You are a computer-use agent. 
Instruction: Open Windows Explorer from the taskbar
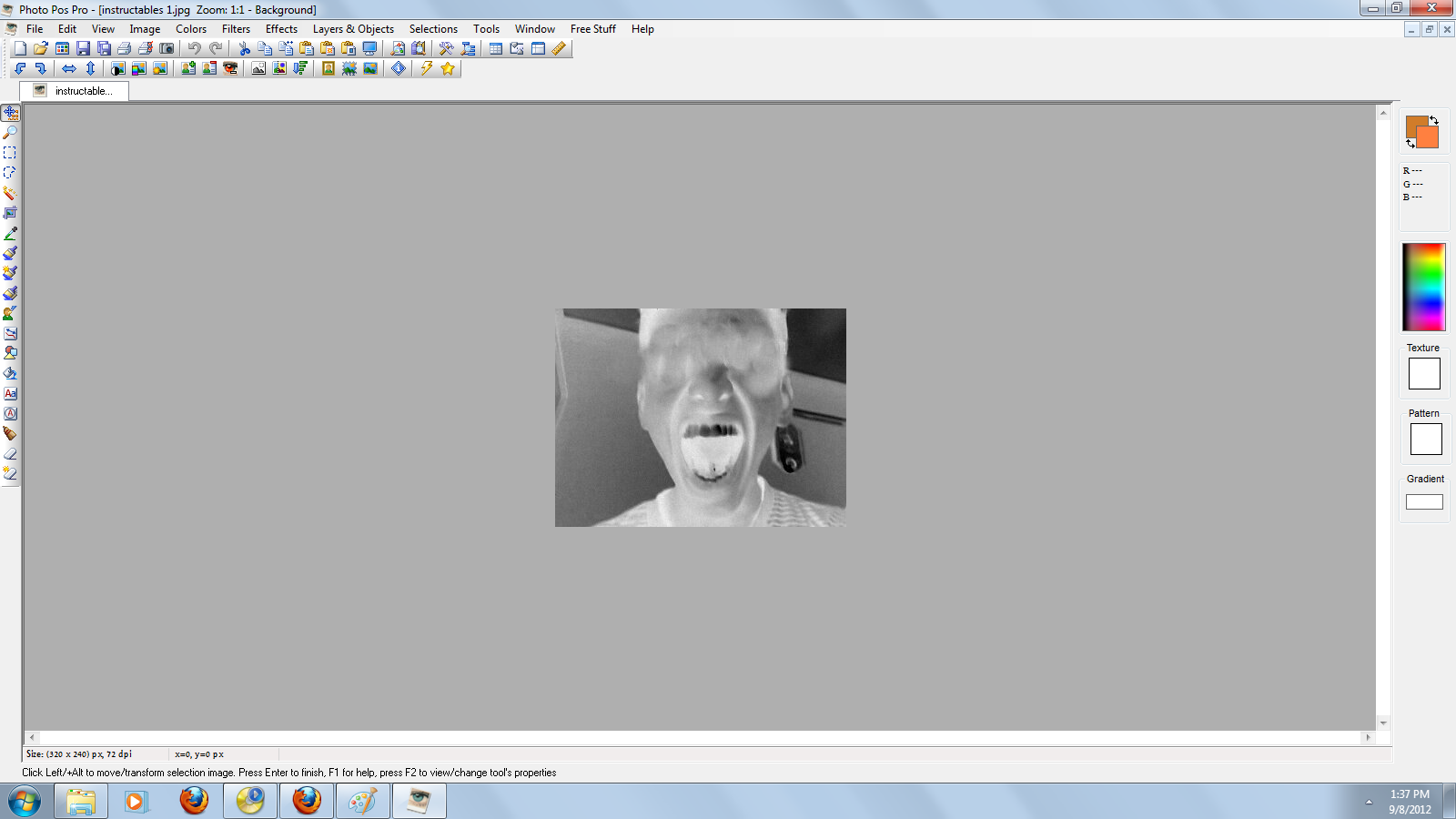point(81,802)
